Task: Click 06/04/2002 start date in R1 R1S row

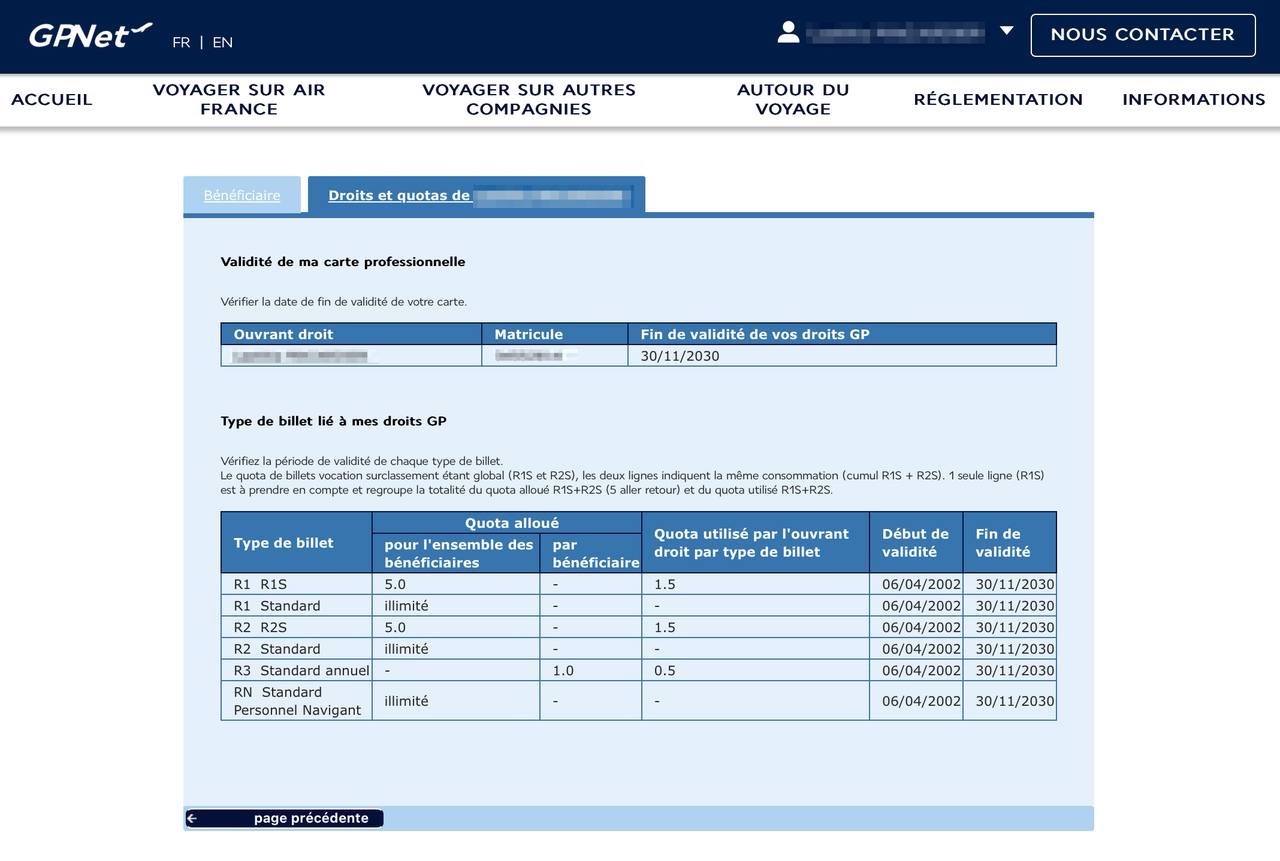Action: [x=921, y=584]
